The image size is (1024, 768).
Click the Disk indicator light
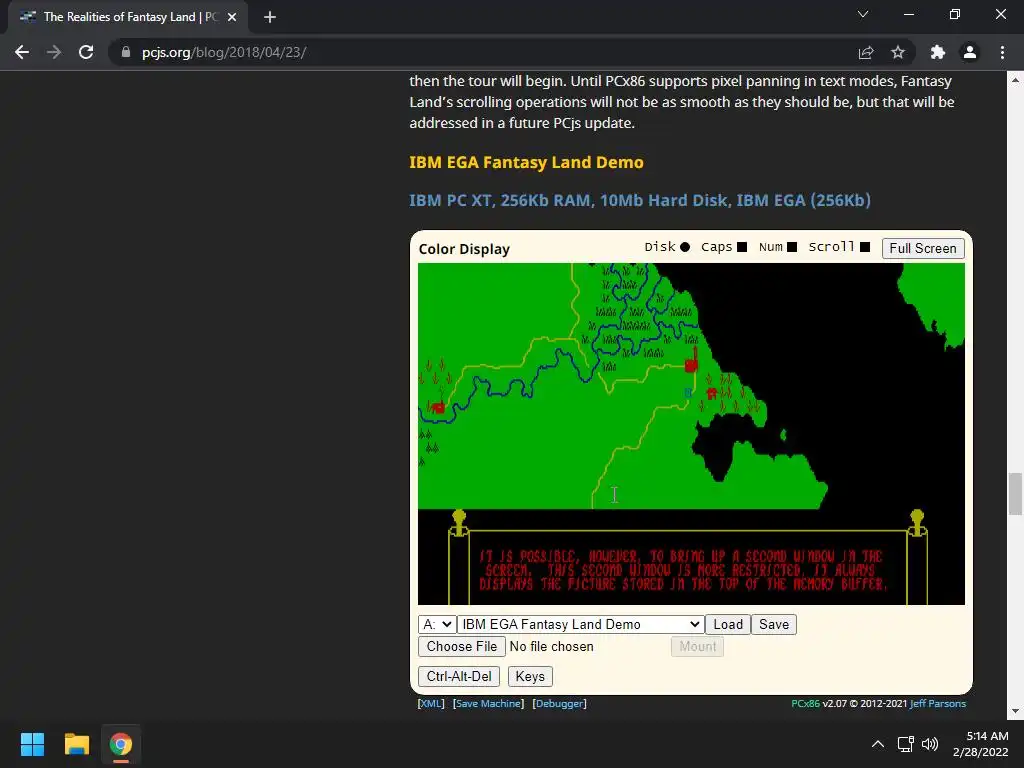pyautogui.click(x=684, y=247)
